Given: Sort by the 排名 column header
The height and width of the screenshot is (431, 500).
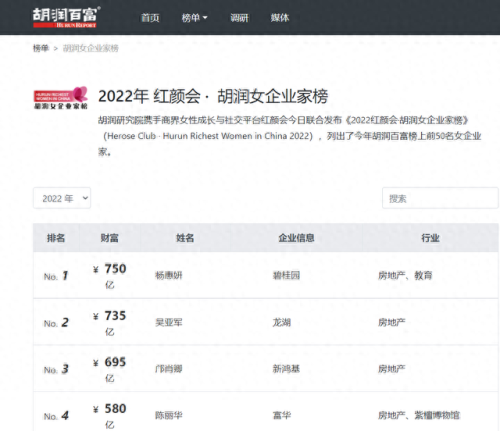Looking at the screenshot, I should [56, 238].
